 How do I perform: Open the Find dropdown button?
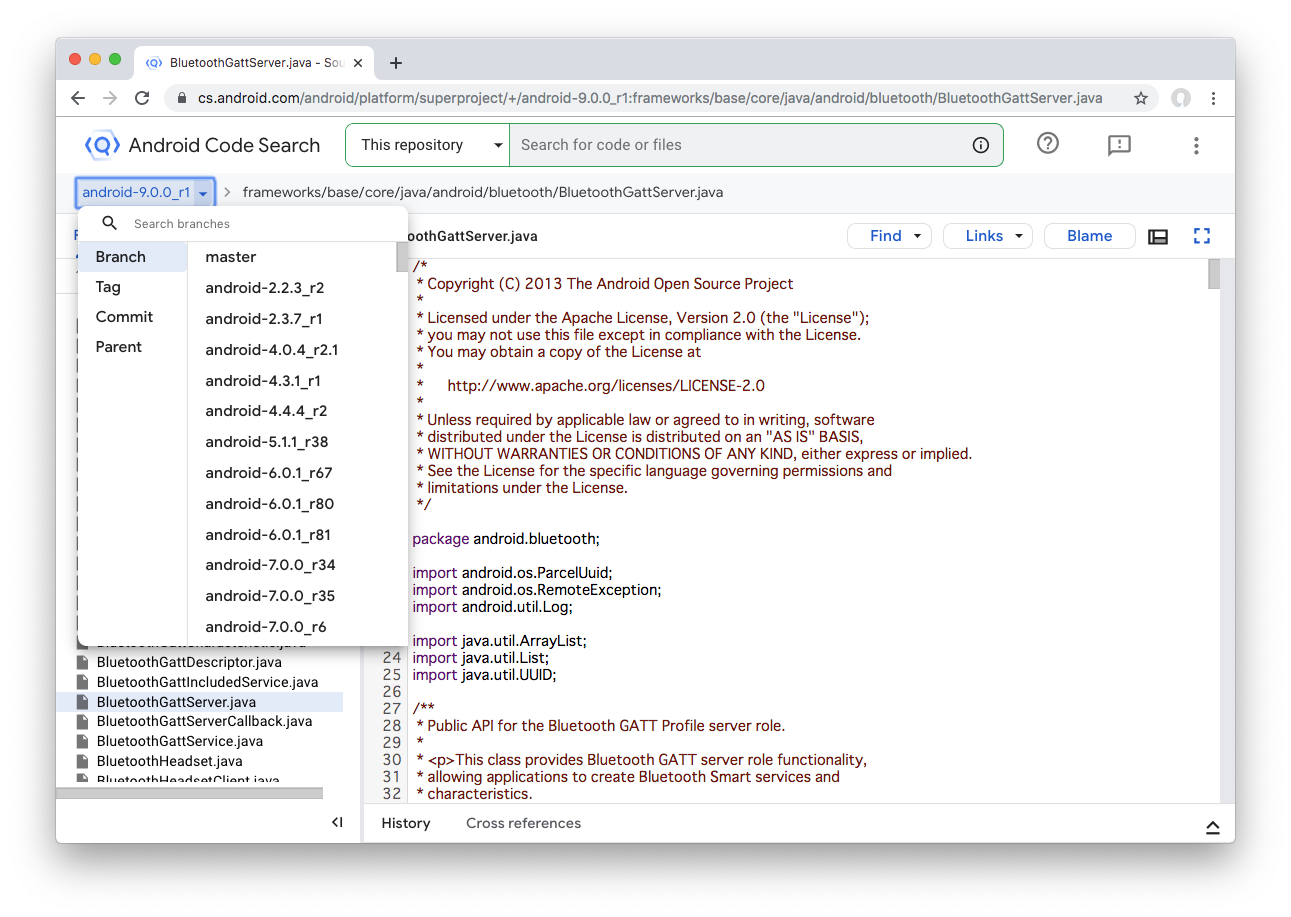point(889,236)
